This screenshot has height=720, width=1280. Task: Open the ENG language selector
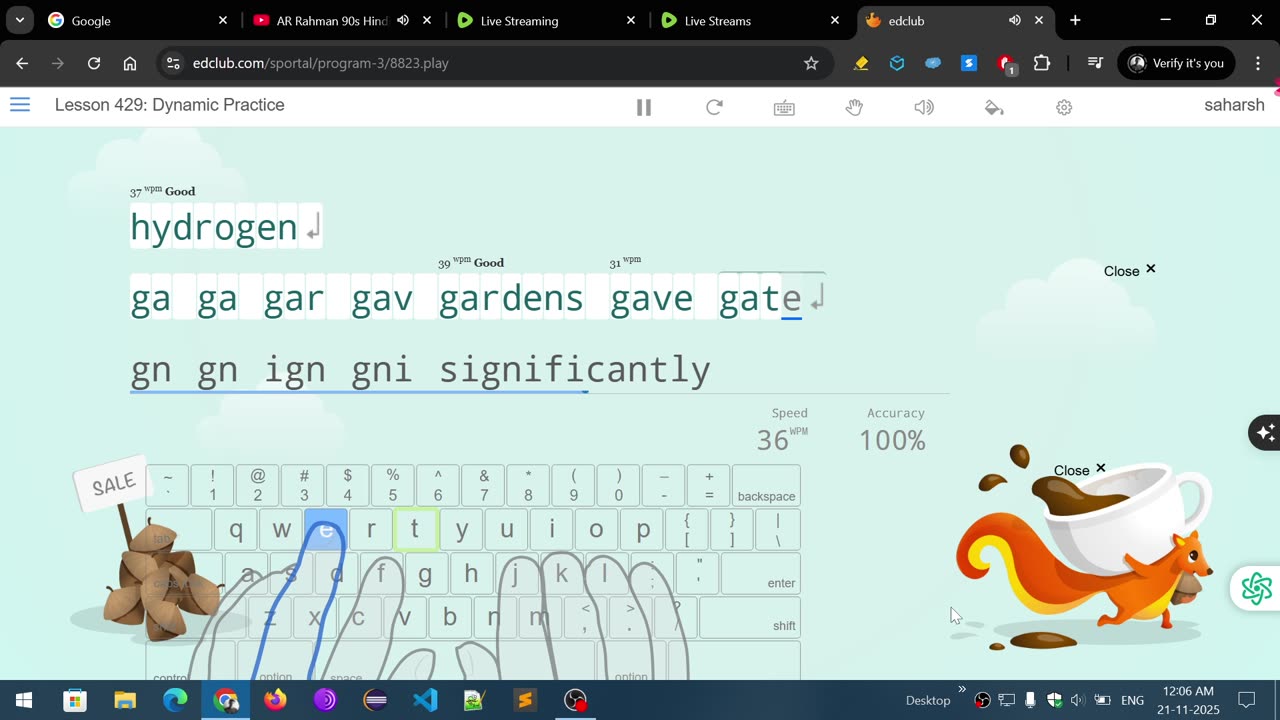point(1132,700)
